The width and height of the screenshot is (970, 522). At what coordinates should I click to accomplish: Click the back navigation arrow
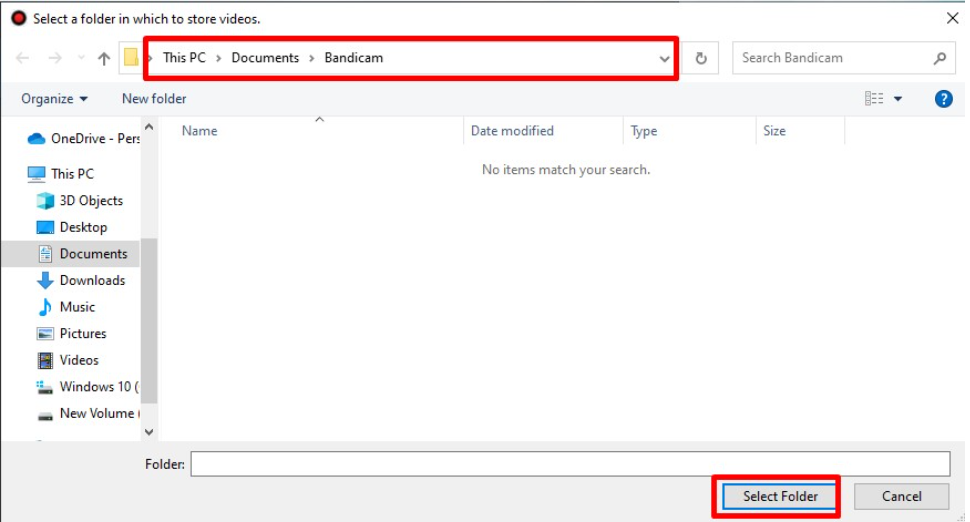23,58
